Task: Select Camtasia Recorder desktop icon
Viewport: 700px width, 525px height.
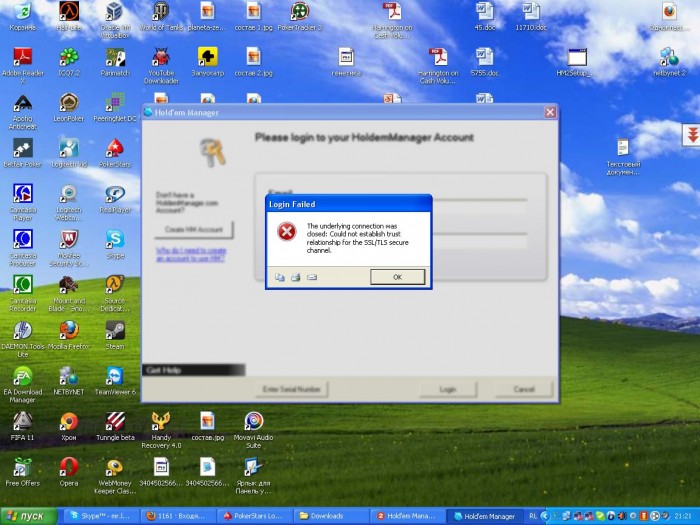Action: pos(22,294)
